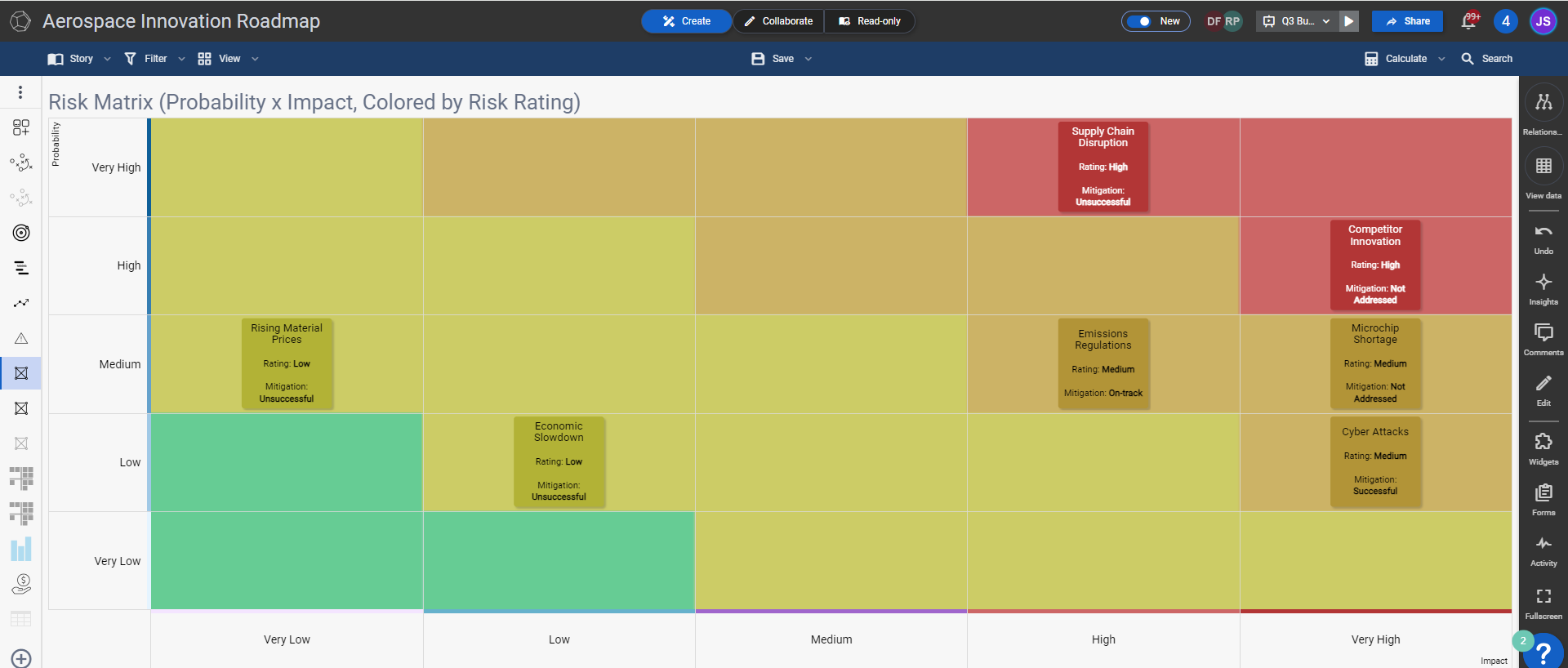Open the Widgets puzzle icon

point(1543,442)
